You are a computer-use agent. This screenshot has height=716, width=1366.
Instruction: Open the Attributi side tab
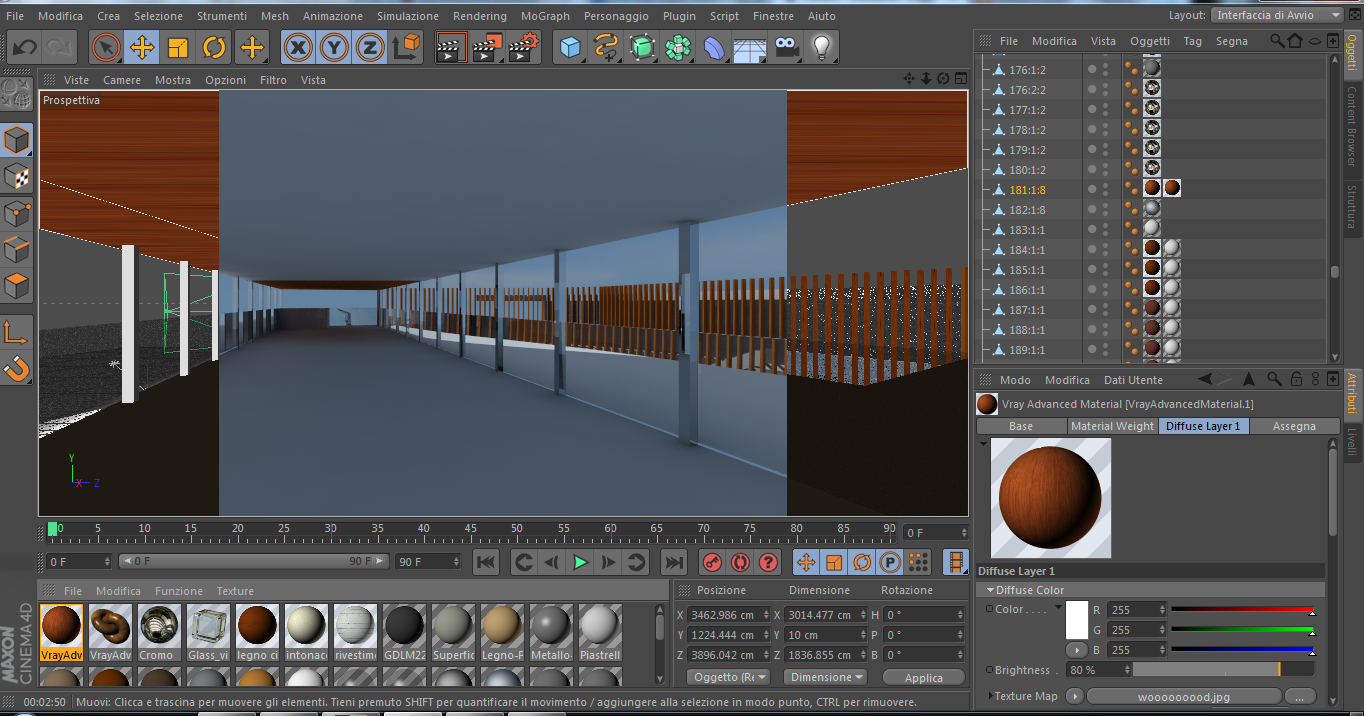1352,395
